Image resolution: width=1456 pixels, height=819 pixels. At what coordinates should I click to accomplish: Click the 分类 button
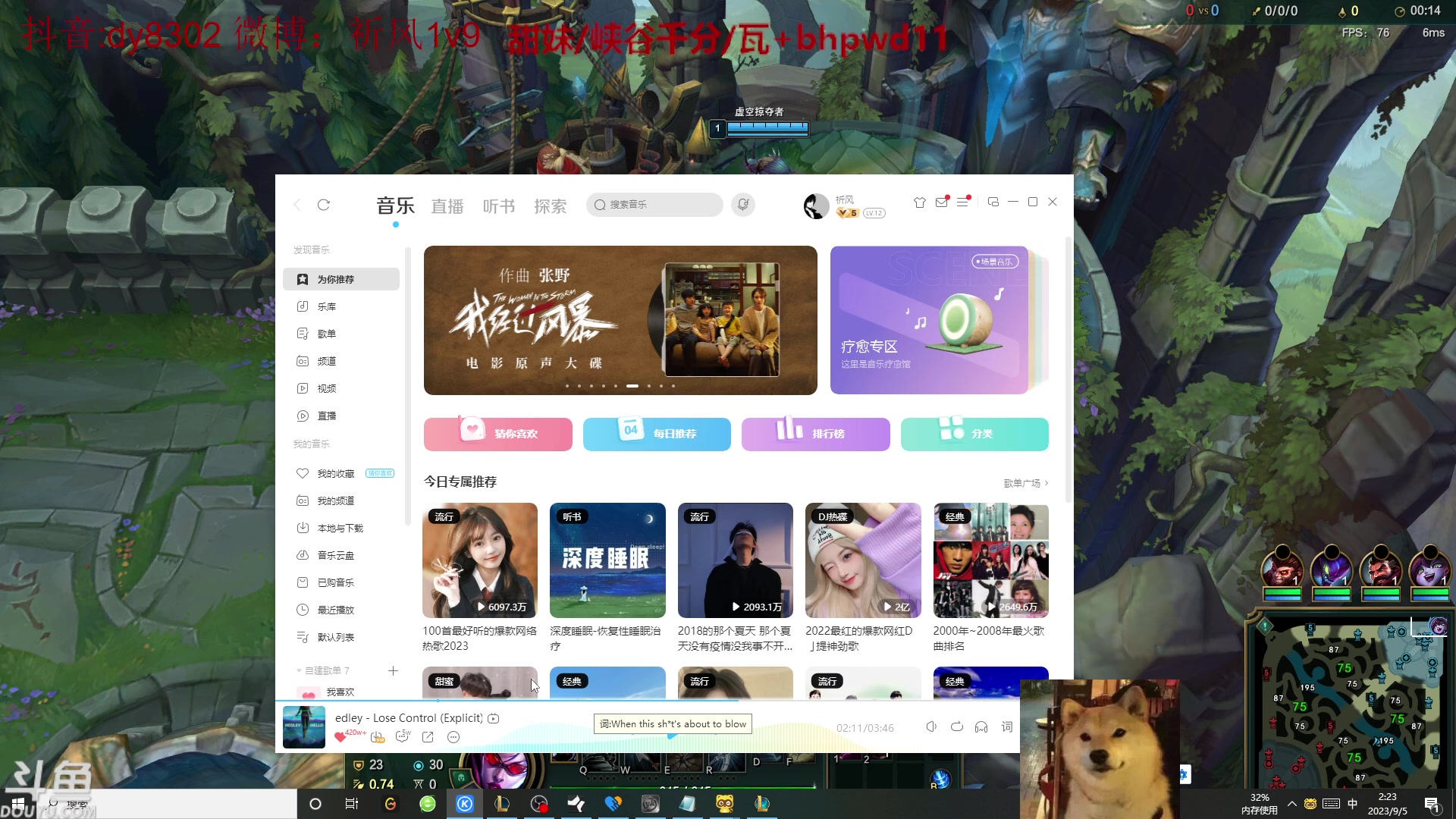click(974, 434)
